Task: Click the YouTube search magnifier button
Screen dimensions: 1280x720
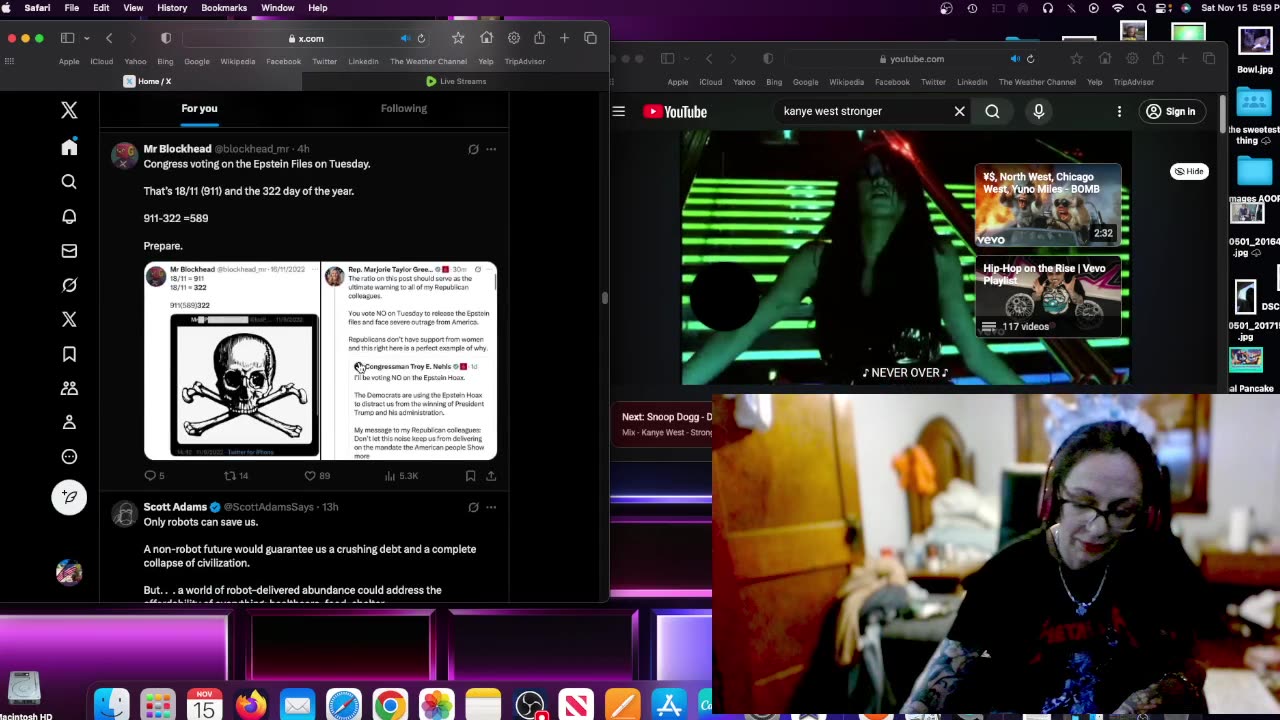Action: click(992, 112)
